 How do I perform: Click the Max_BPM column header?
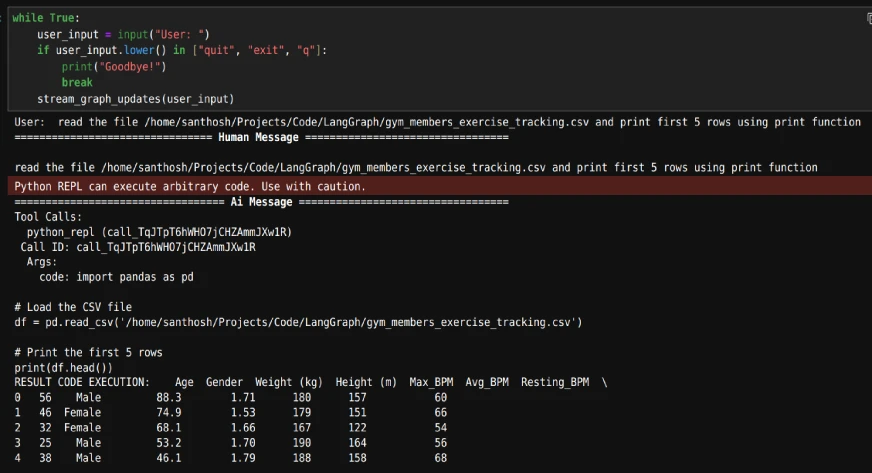click(432, 382)
